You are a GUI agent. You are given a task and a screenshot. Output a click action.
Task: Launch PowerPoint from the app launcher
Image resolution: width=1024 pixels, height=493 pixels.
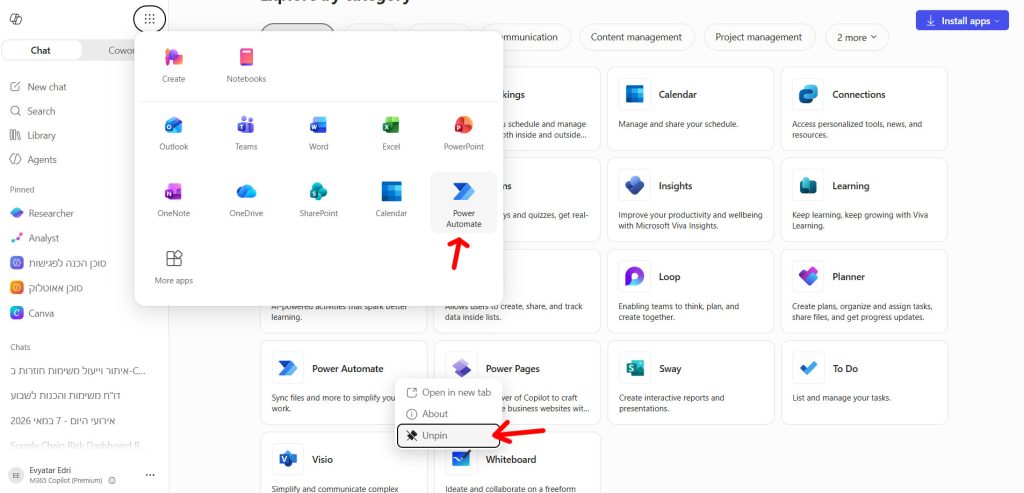click(x=464, y=133)
